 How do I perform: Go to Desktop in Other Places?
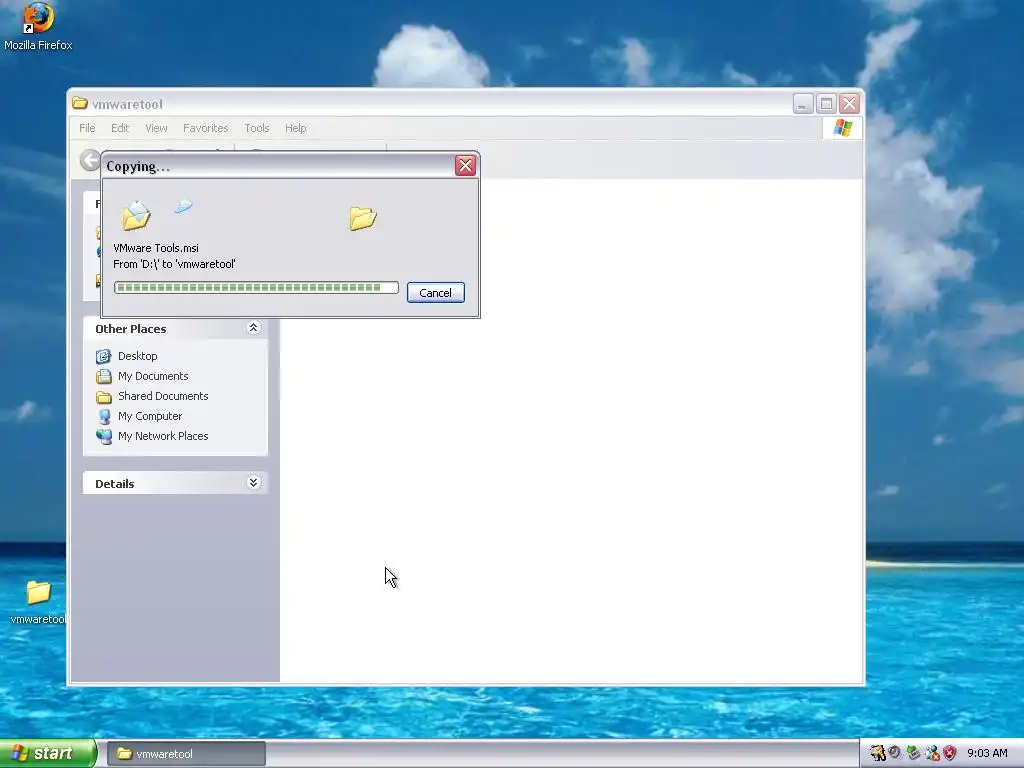point(138,356)
